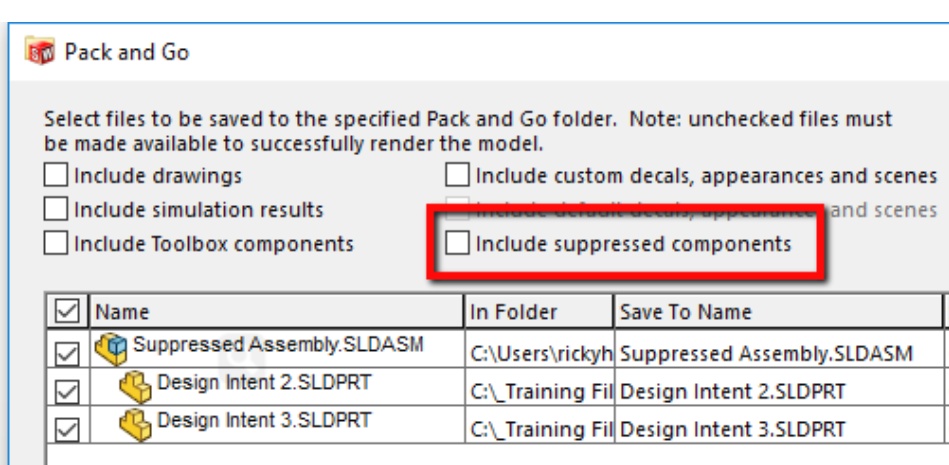The height and width of the screenshot is (465, 949).
Task: Untick the Design Intent 3.SLDPRT row checkbox
Action: pyautogui.click(x=67, y=430)
